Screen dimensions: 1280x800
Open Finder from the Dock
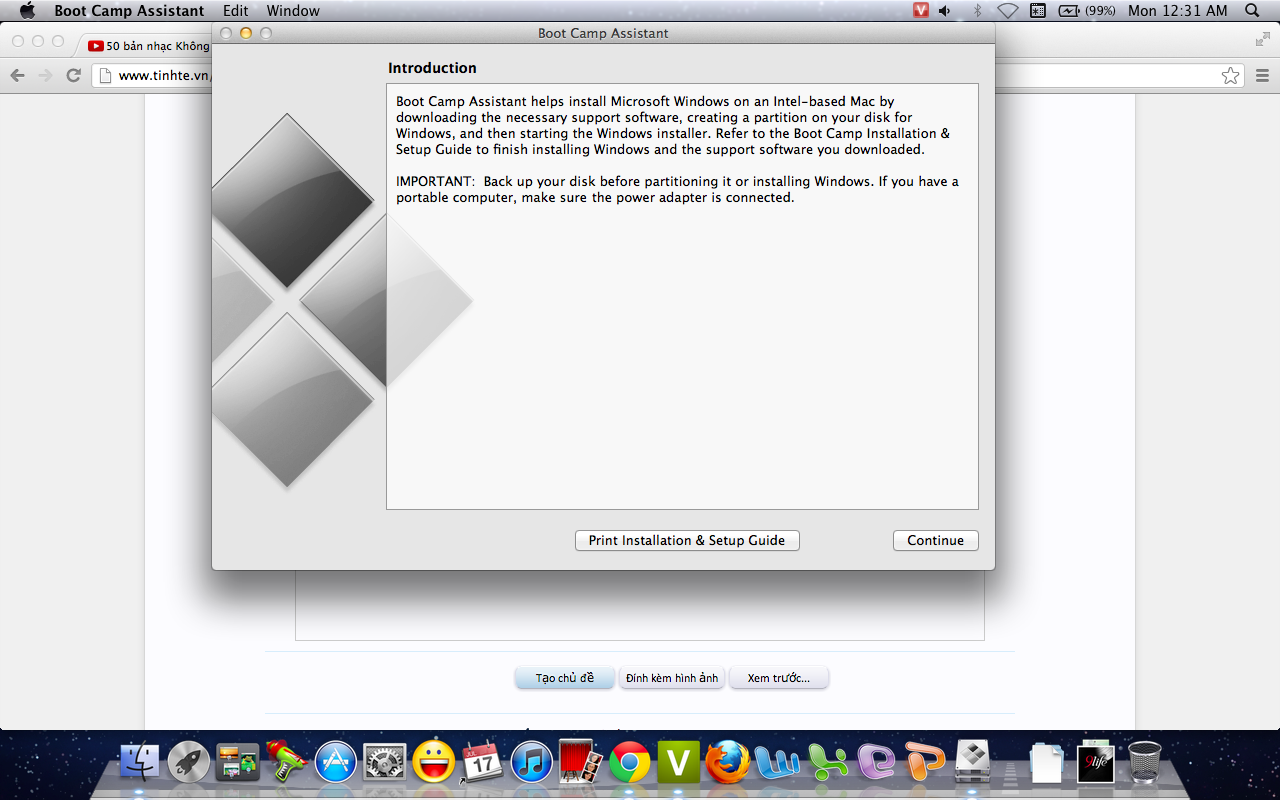(140, 763)
